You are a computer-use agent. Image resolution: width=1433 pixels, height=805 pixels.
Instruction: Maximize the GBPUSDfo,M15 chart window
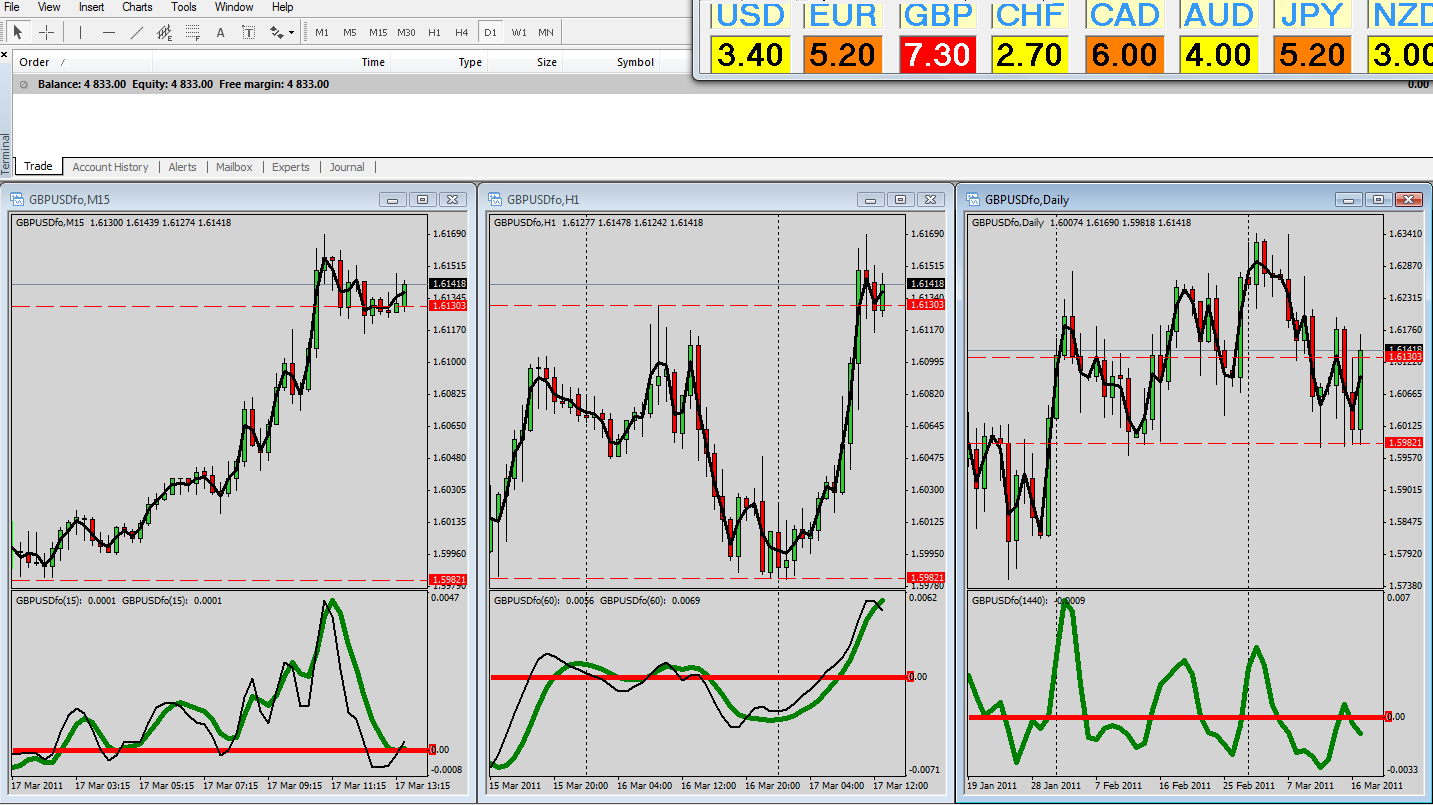point(423,199)
